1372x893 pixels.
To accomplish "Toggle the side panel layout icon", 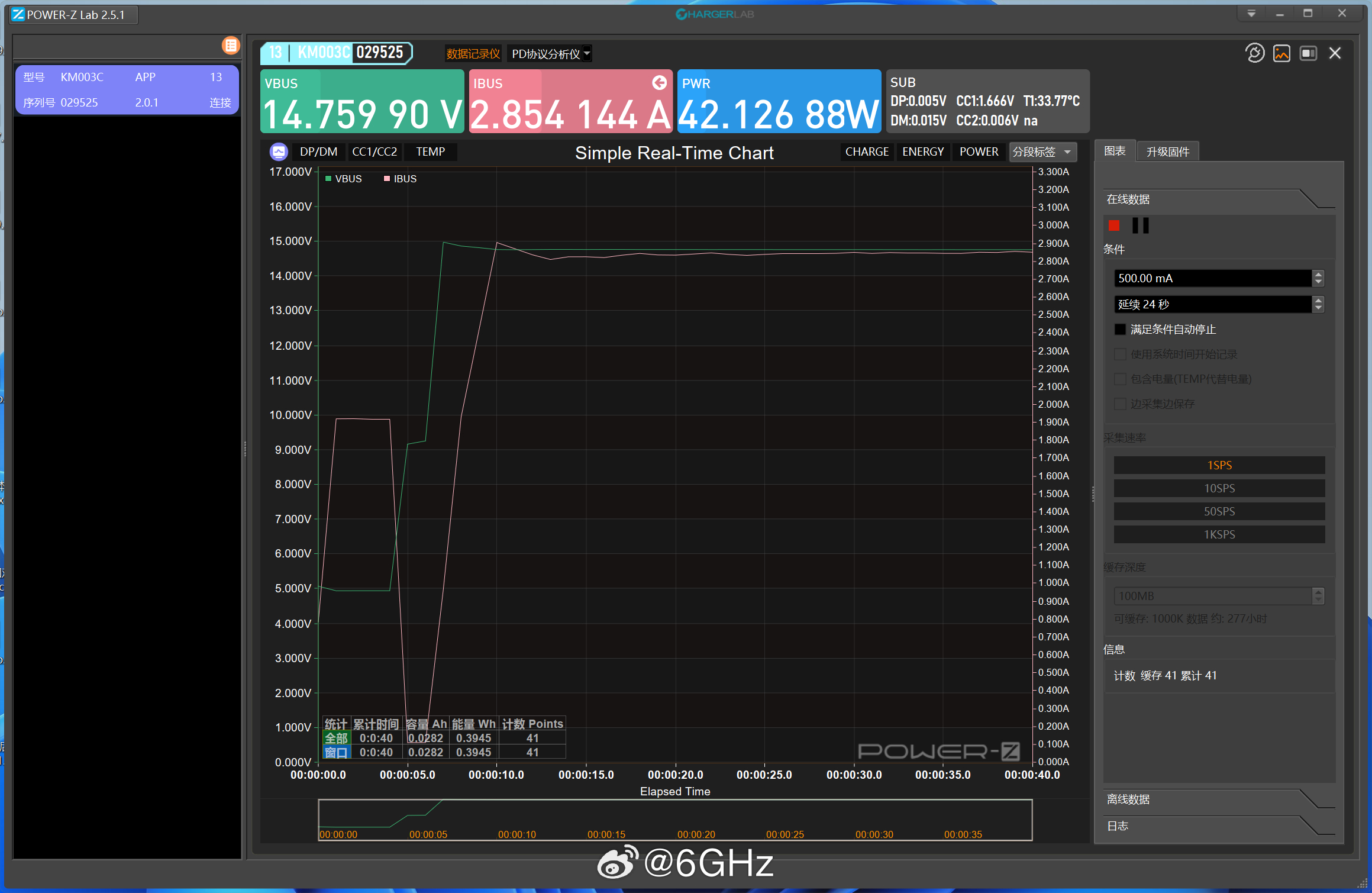I will (x=1308, y=53).
